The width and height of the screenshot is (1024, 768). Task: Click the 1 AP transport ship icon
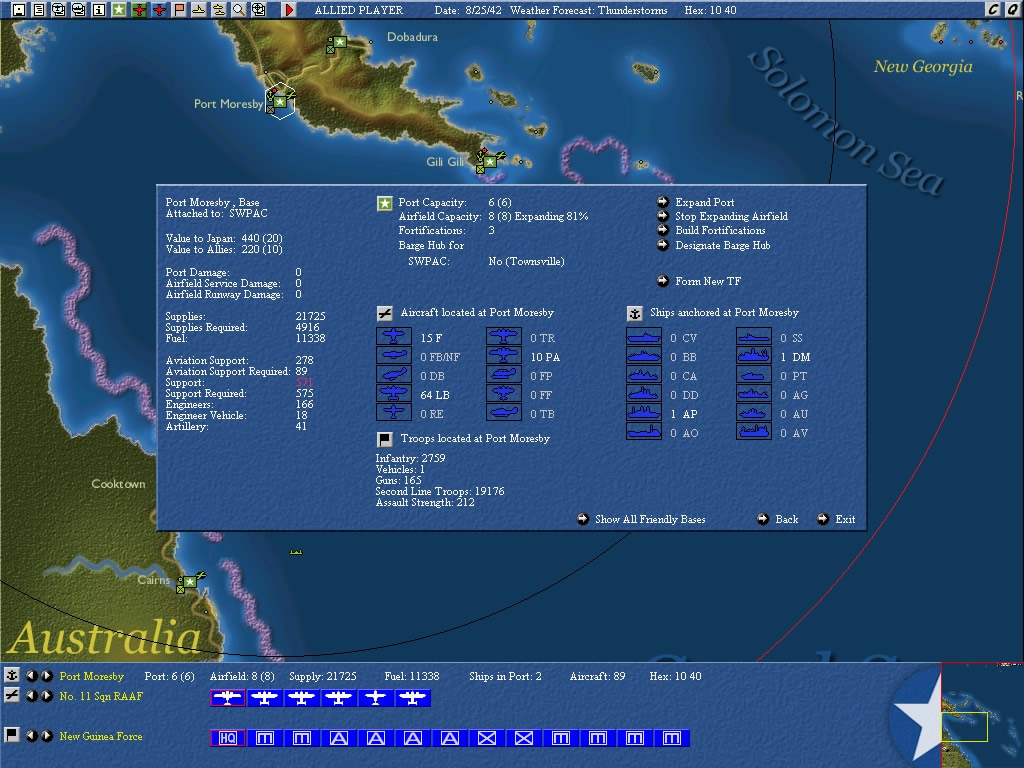pos(644,413)
